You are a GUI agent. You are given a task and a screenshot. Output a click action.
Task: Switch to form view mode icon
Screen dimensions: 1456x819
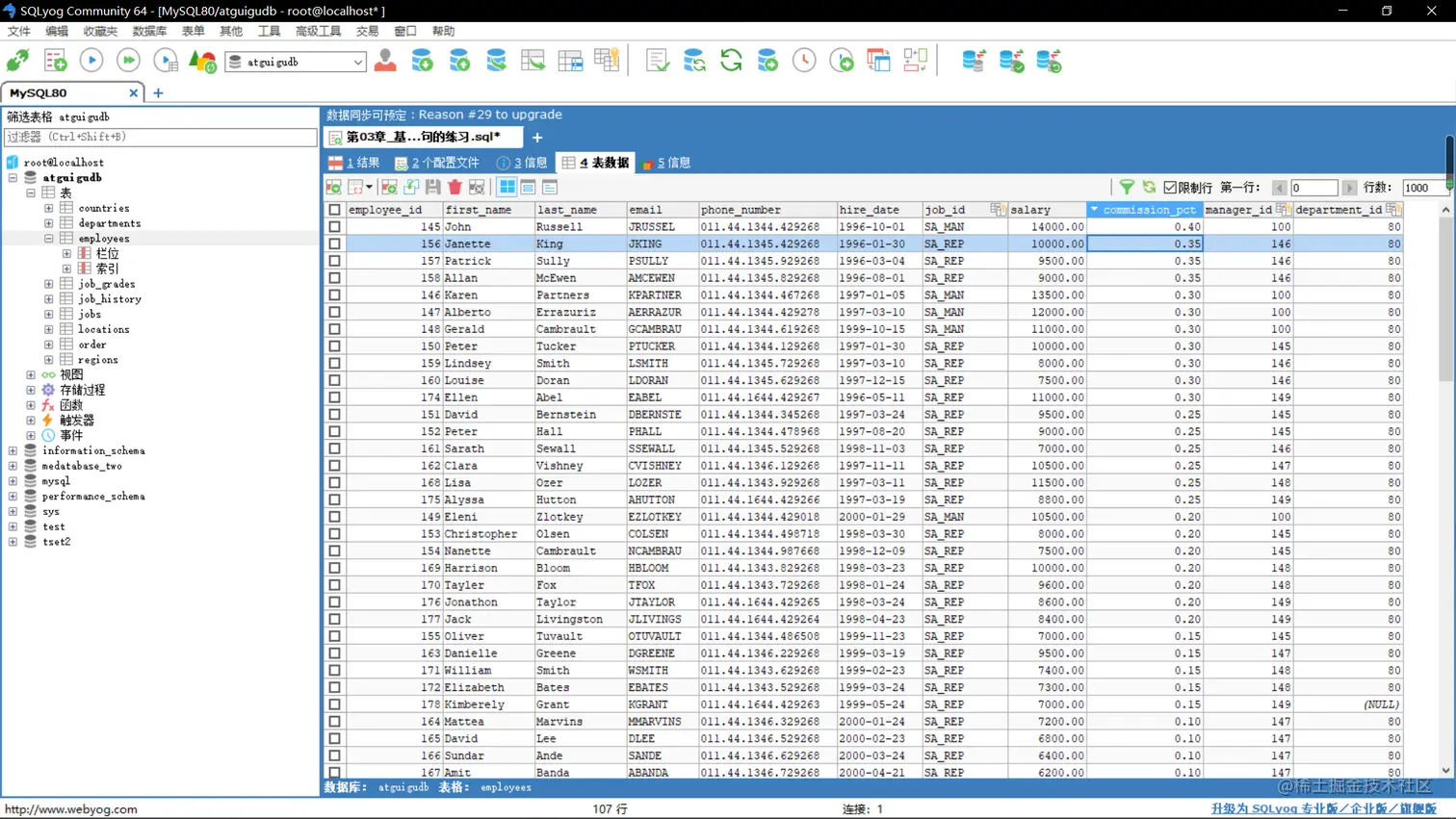click(x=528, y=188)
